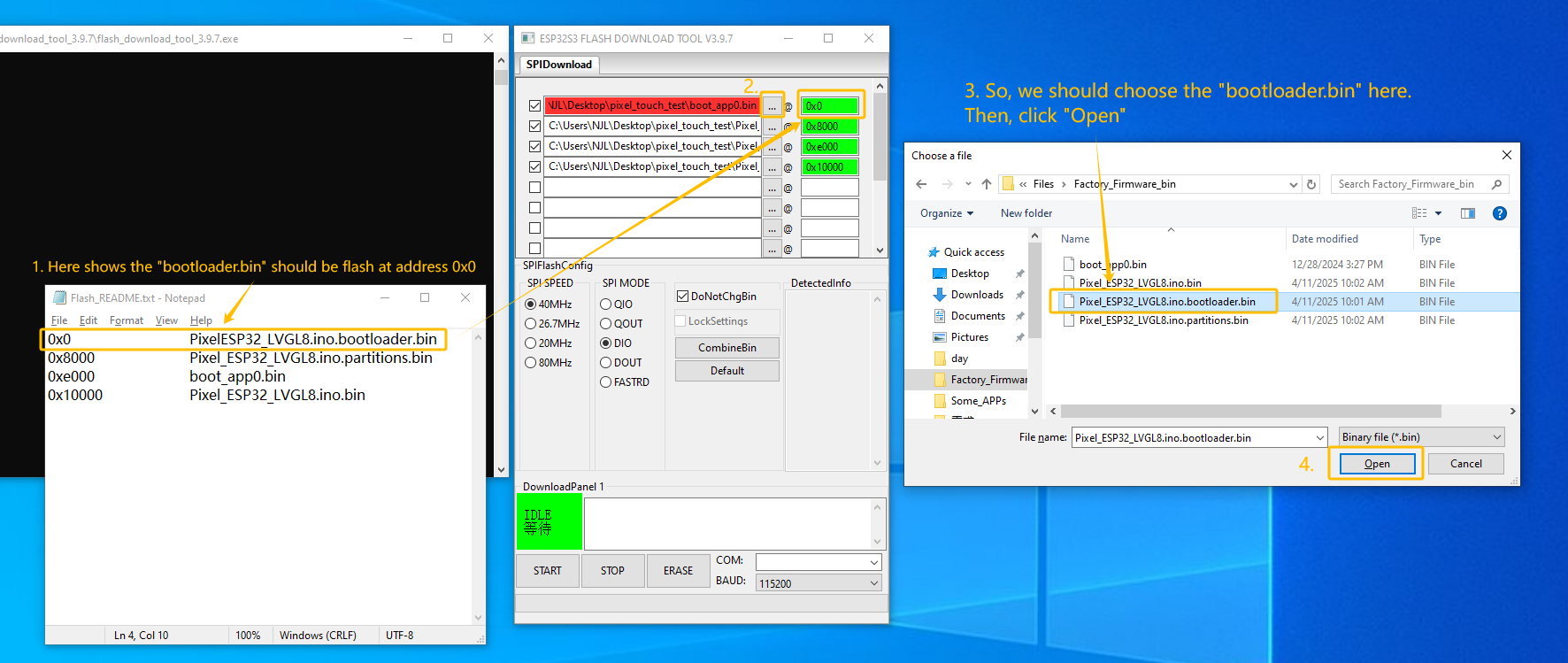Uncheck the checkbox for the 0x10000 row
The width and height of the screenshot is (1568, 663).
pos(534,166)
